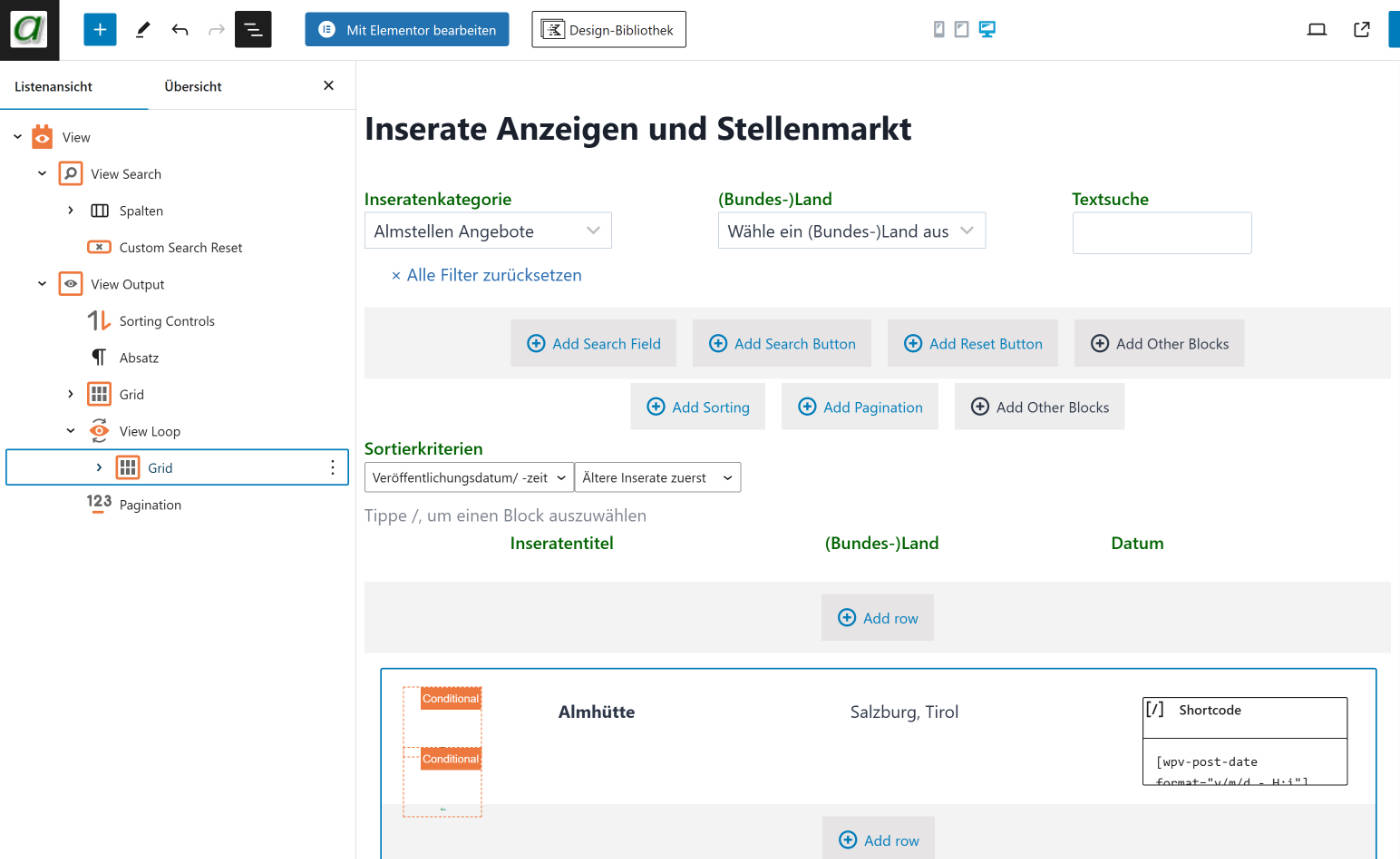Select the View Loop icon
This screenshot has width=1400, height=859.
[x=99, y=431]
